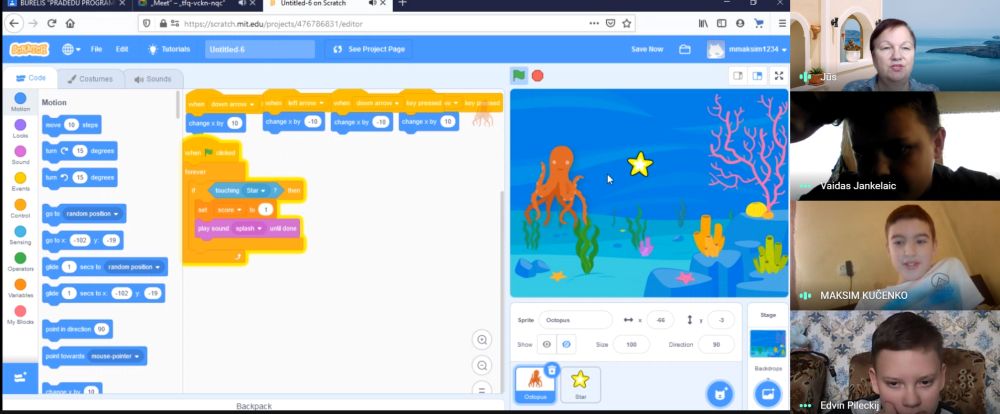Image resolution: width=1000 pixels, height=414 pixels.
Task: Open random position dropdown in go to block
Action: 93,214
